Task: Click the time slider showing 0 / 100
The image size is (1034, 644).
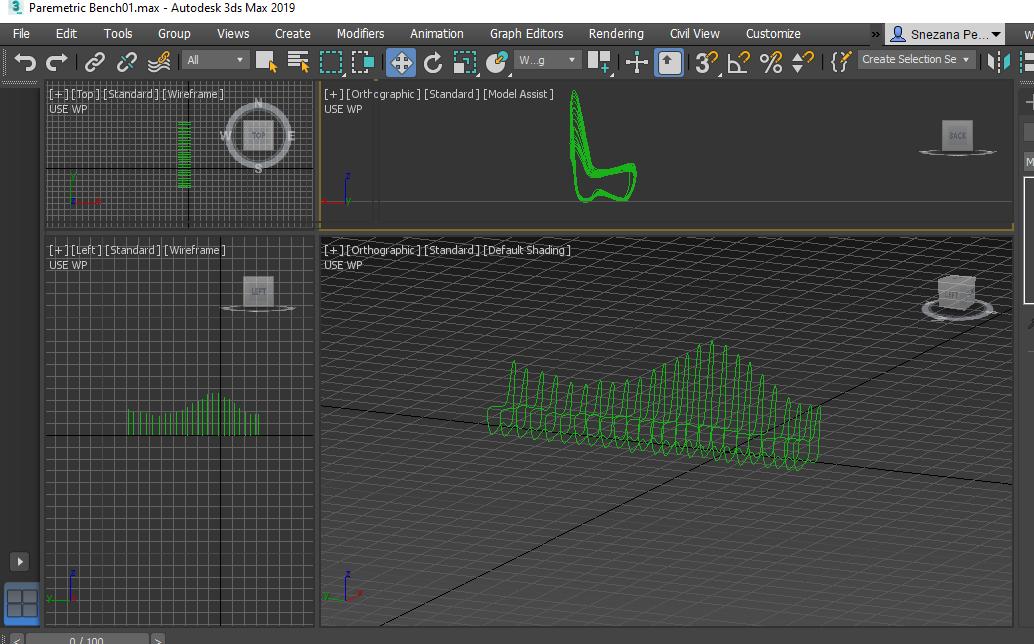Action: pyautogui.click(x=86, y=639)
